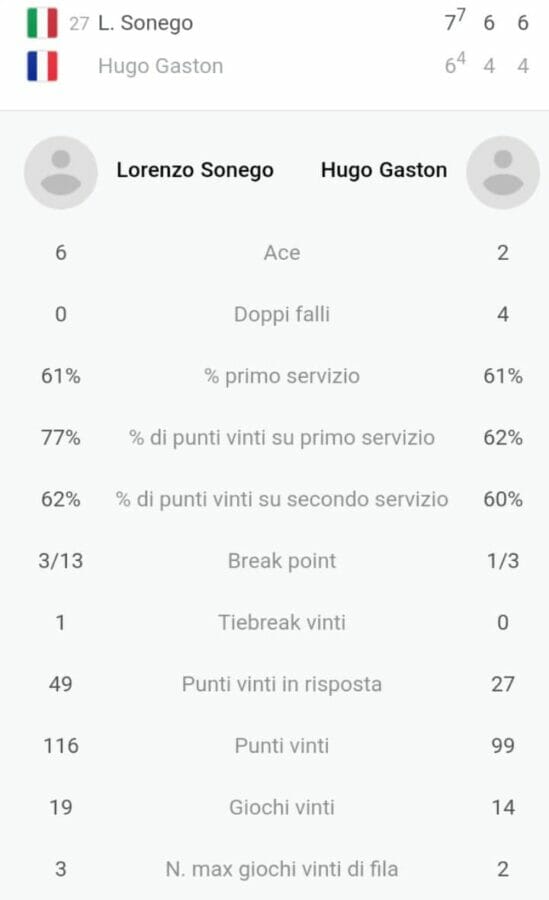Click Sonego's 116 Punti vinti value
Screen dimensions: 549x900
(x=61, y=746)
